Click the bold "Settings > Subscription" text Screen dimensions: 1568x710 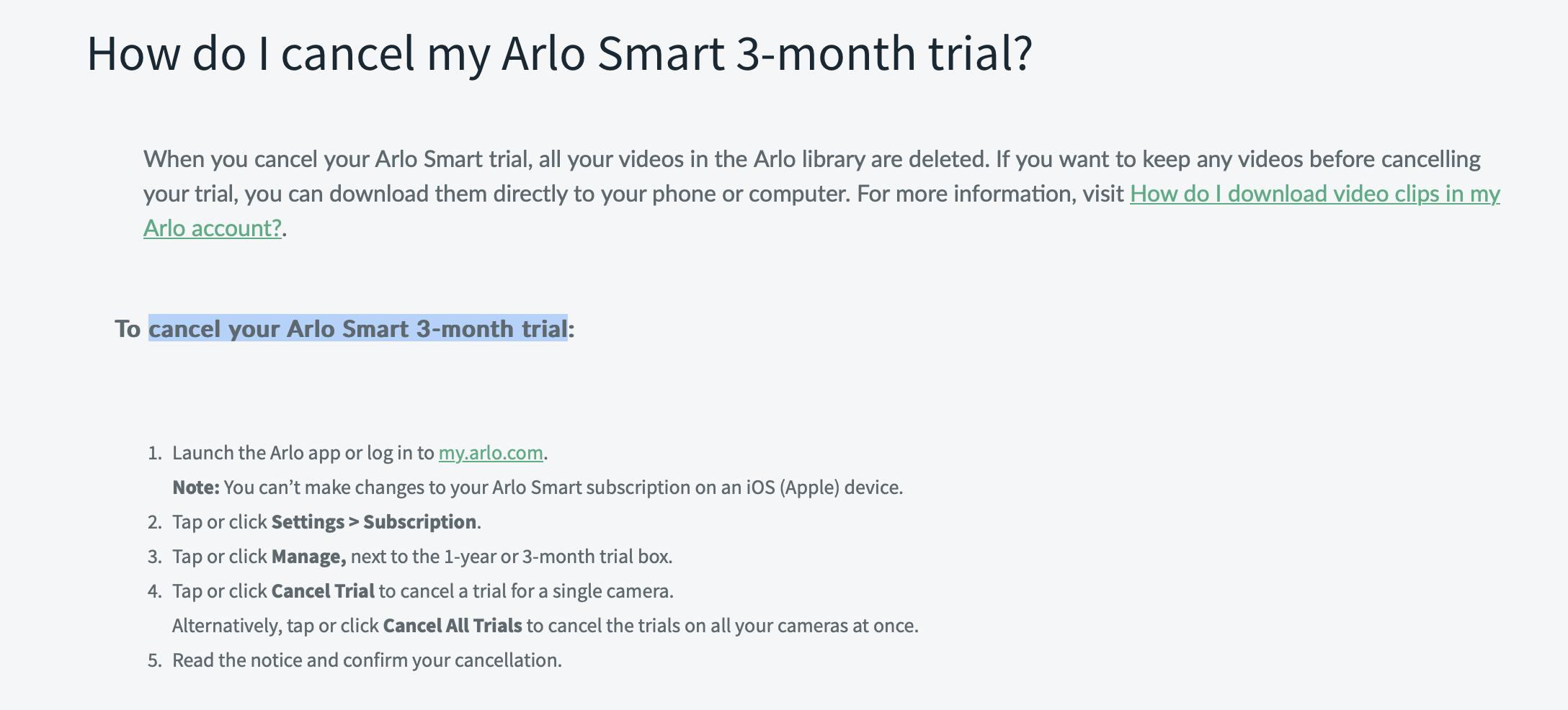[x=373, y=522]
